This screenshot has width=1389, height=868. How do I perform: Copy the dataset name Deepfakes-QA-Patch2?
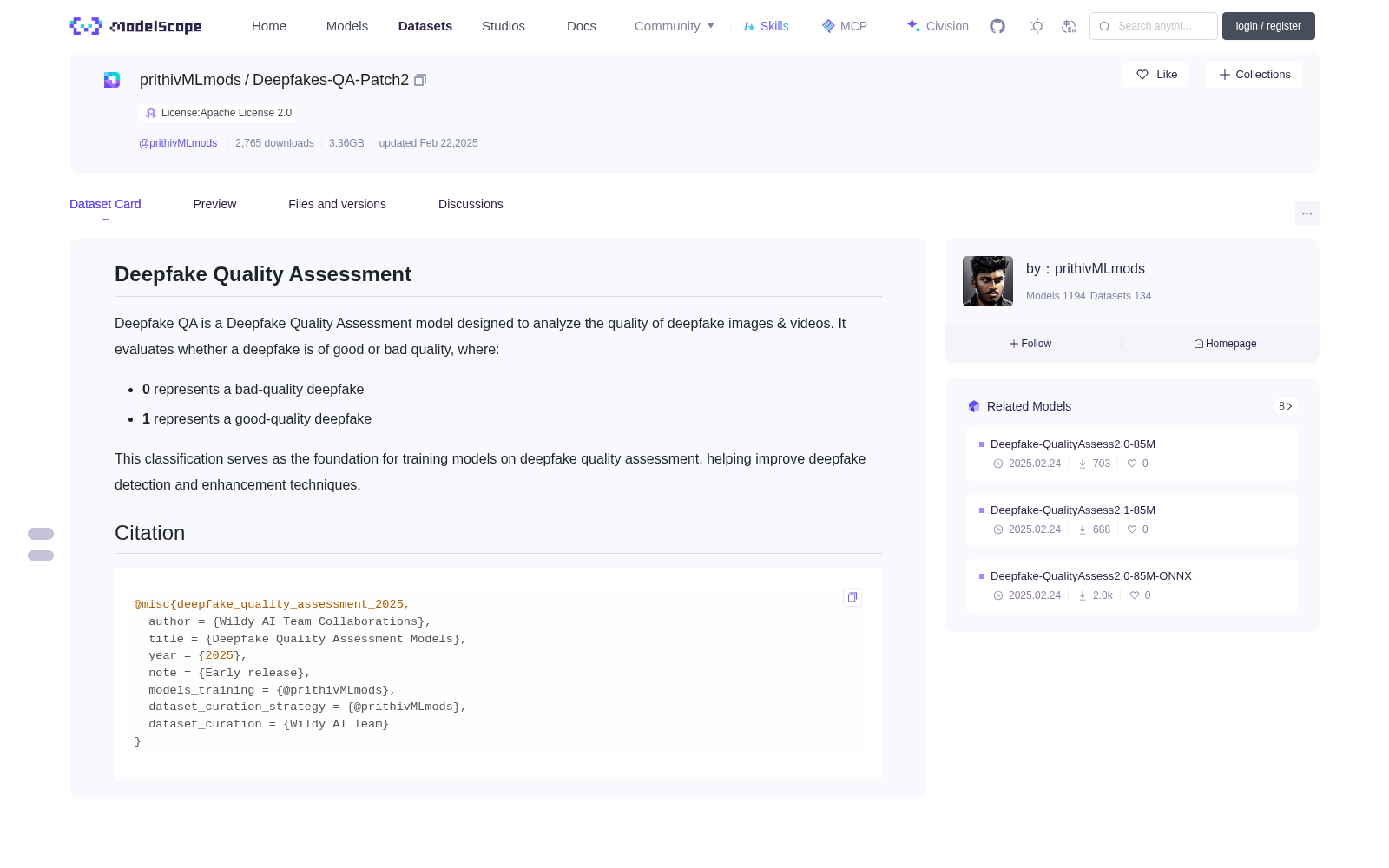coord(420,80)
